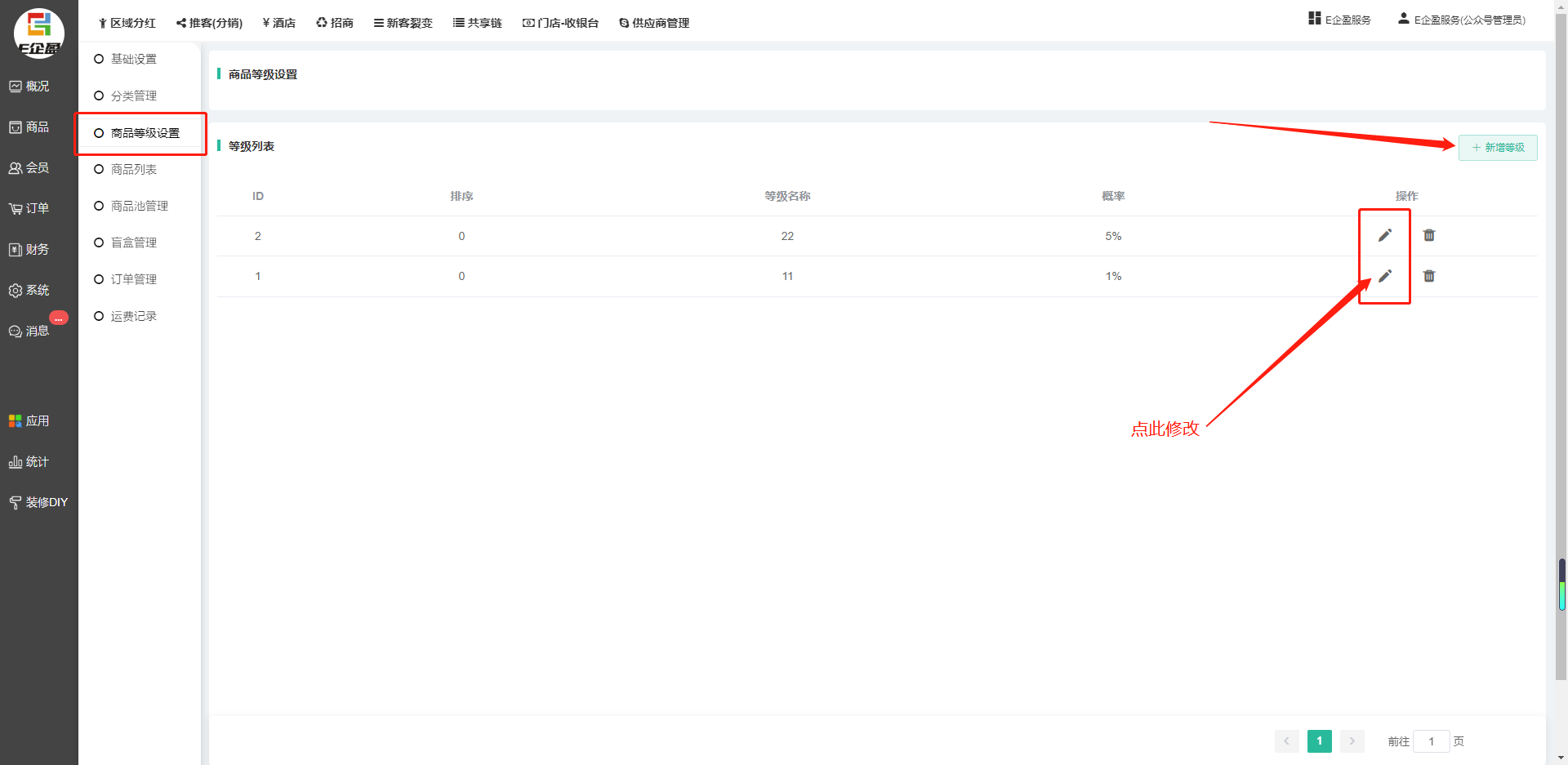Select 分类管理 in the submenu
The width and height of the screenshot is (1568, 765).
click(133, 96)
